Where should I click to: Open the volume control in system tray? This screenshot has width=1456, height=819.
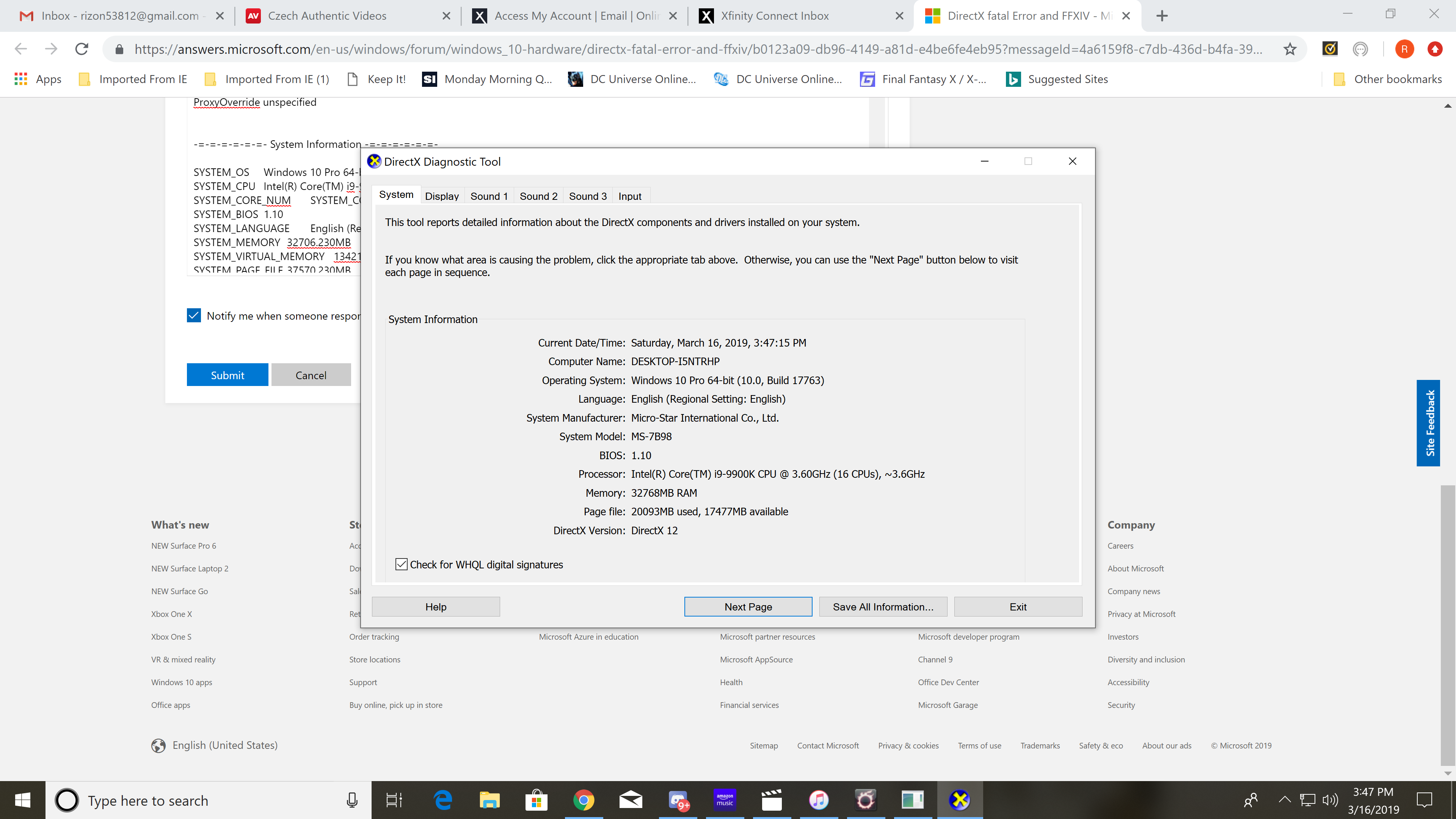[x=1330, y=800]
